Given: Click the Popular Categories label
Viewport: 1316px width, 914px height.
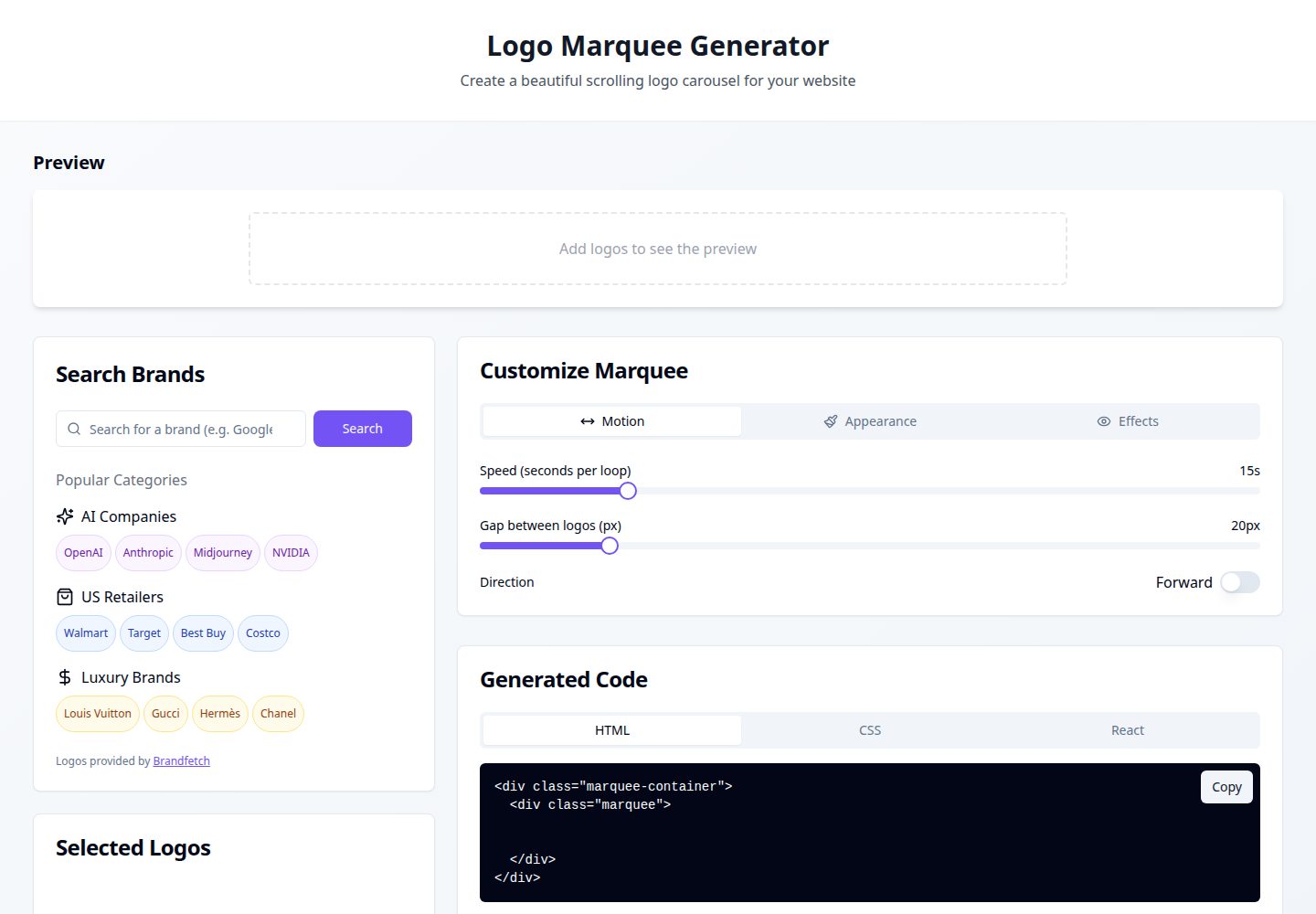Looking at the screenshot, I should pyautogui.click(x=122, y=480).
